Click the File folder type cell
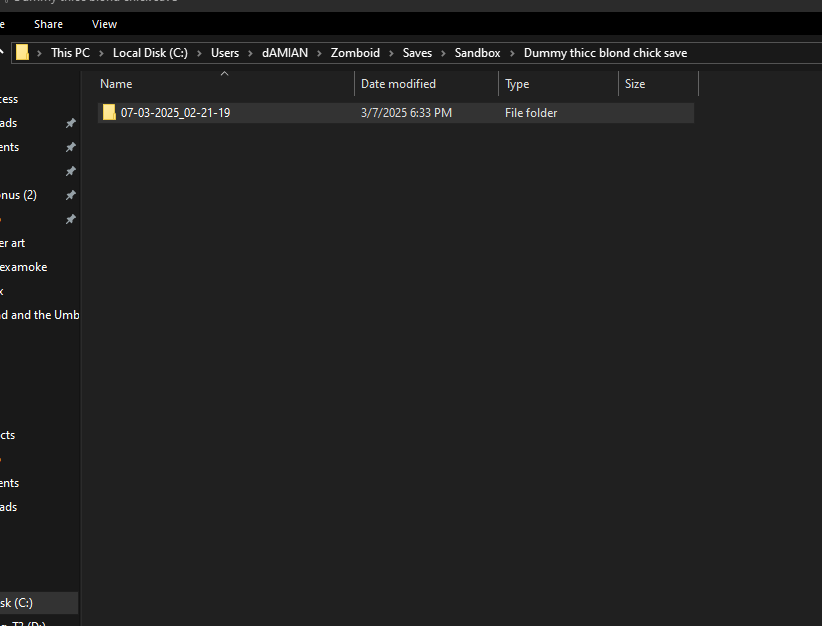 point(531,113)
